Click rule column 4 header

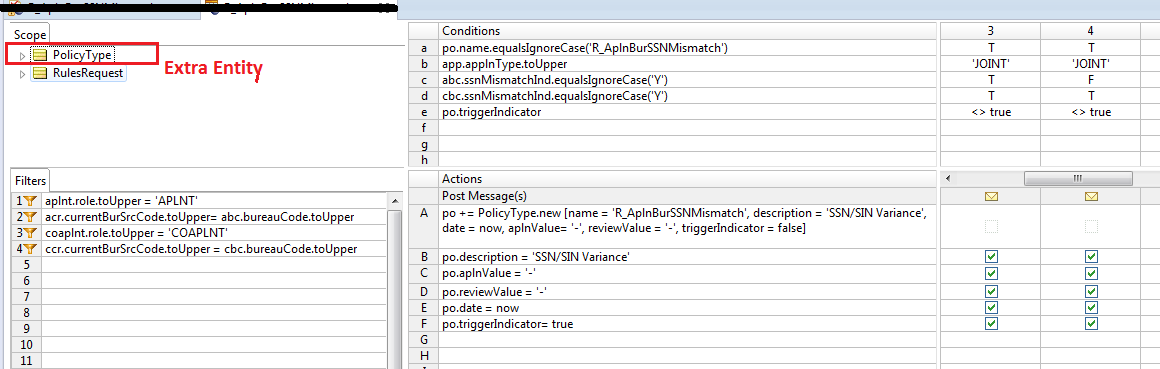(1090, 32)
